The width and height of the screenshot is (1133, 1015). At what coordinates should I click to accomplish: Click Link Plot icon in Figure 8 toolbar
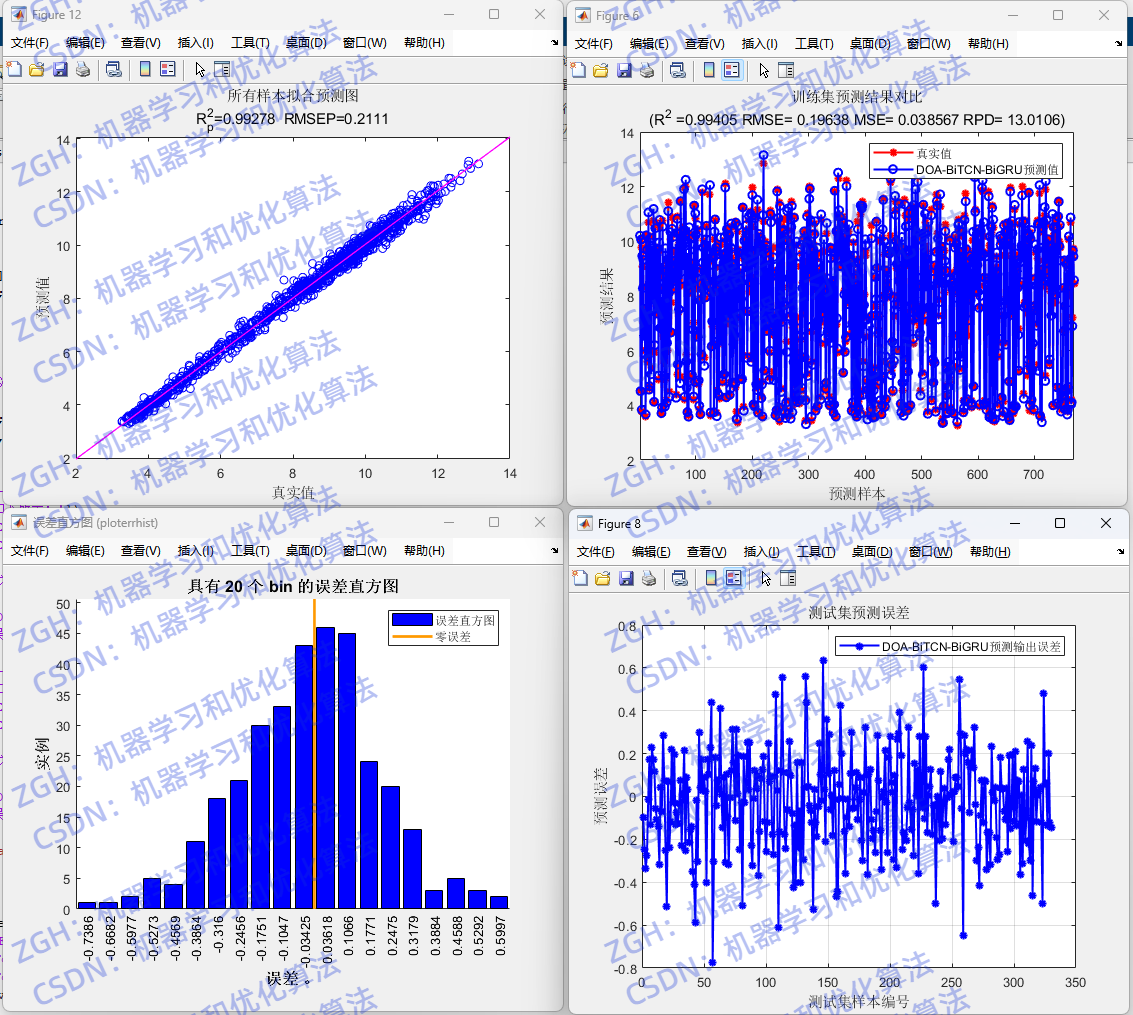coord(679,578)
